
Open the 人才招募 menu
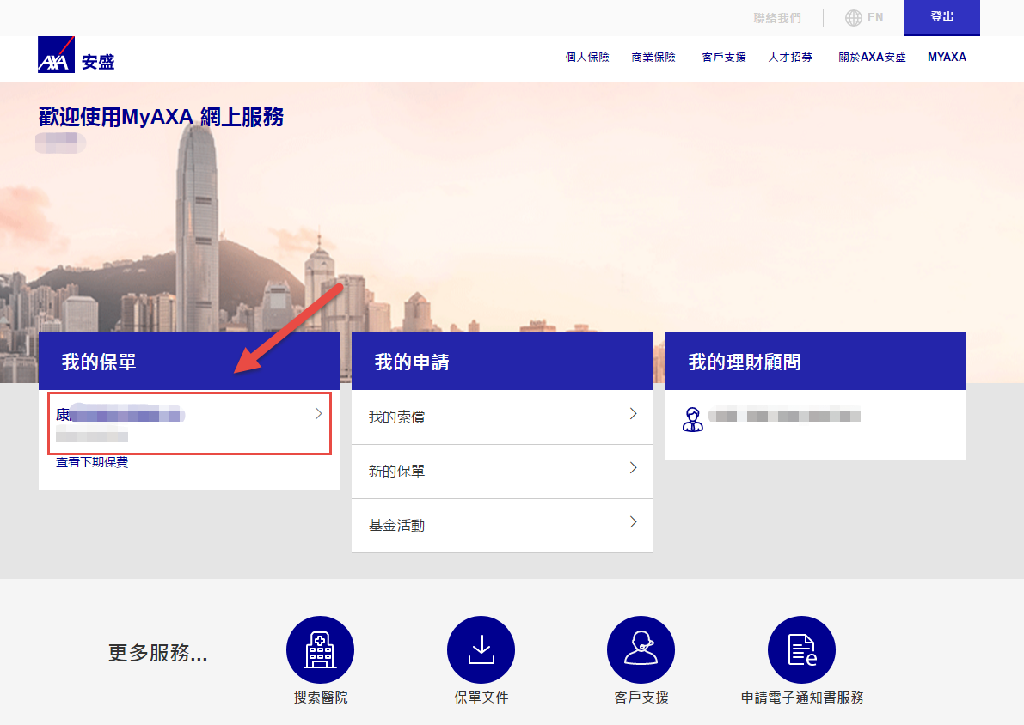[x=790, y=57]
